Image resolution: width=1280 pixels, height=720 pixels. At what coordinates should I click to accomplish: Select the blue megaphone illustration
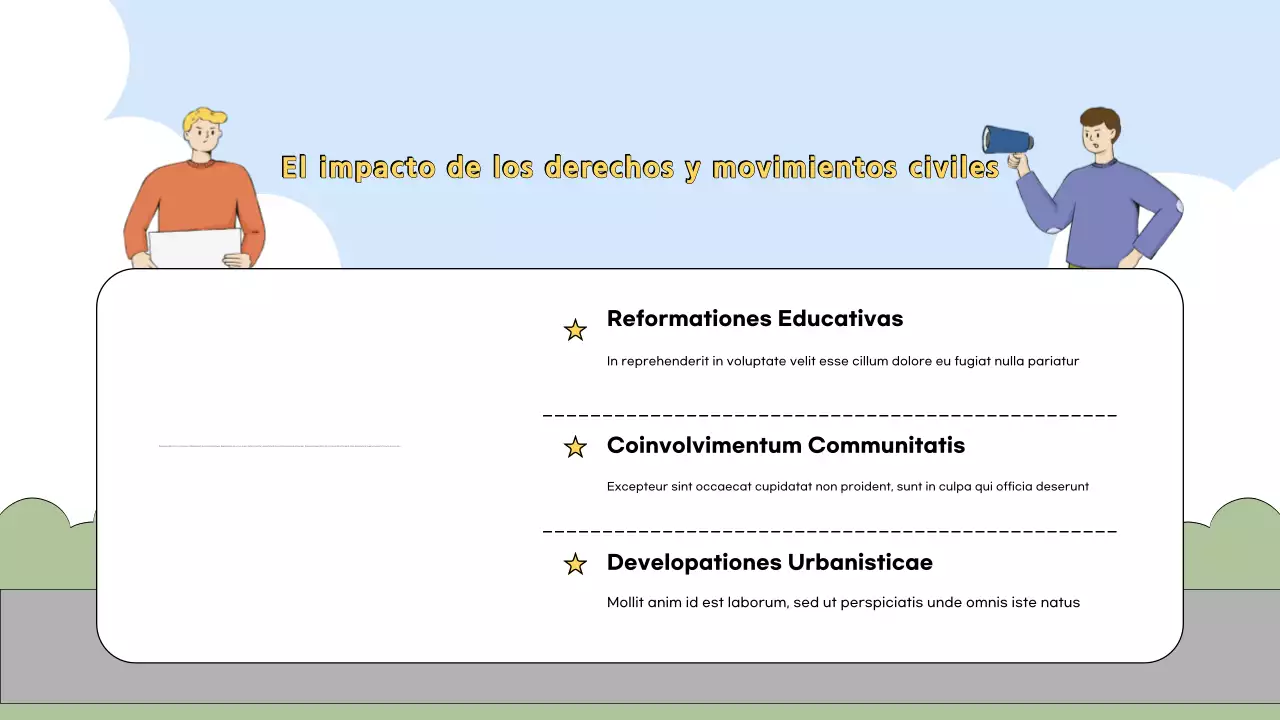[1007, 140]
